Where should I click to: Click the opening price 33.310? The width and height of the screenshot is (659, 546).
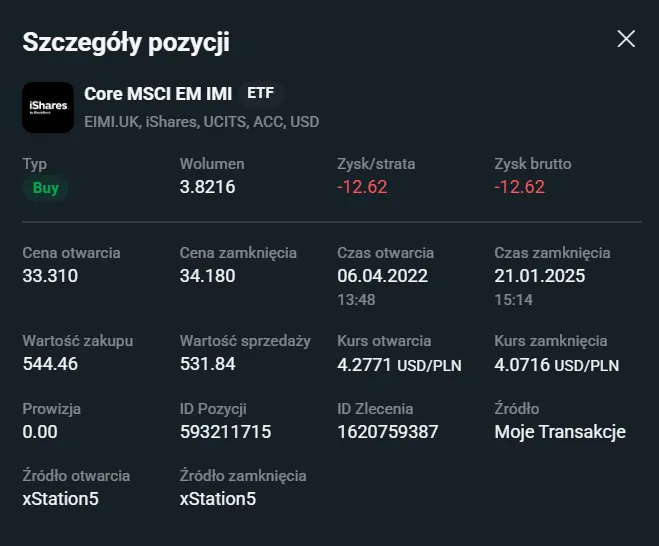(x=50, y=276)
